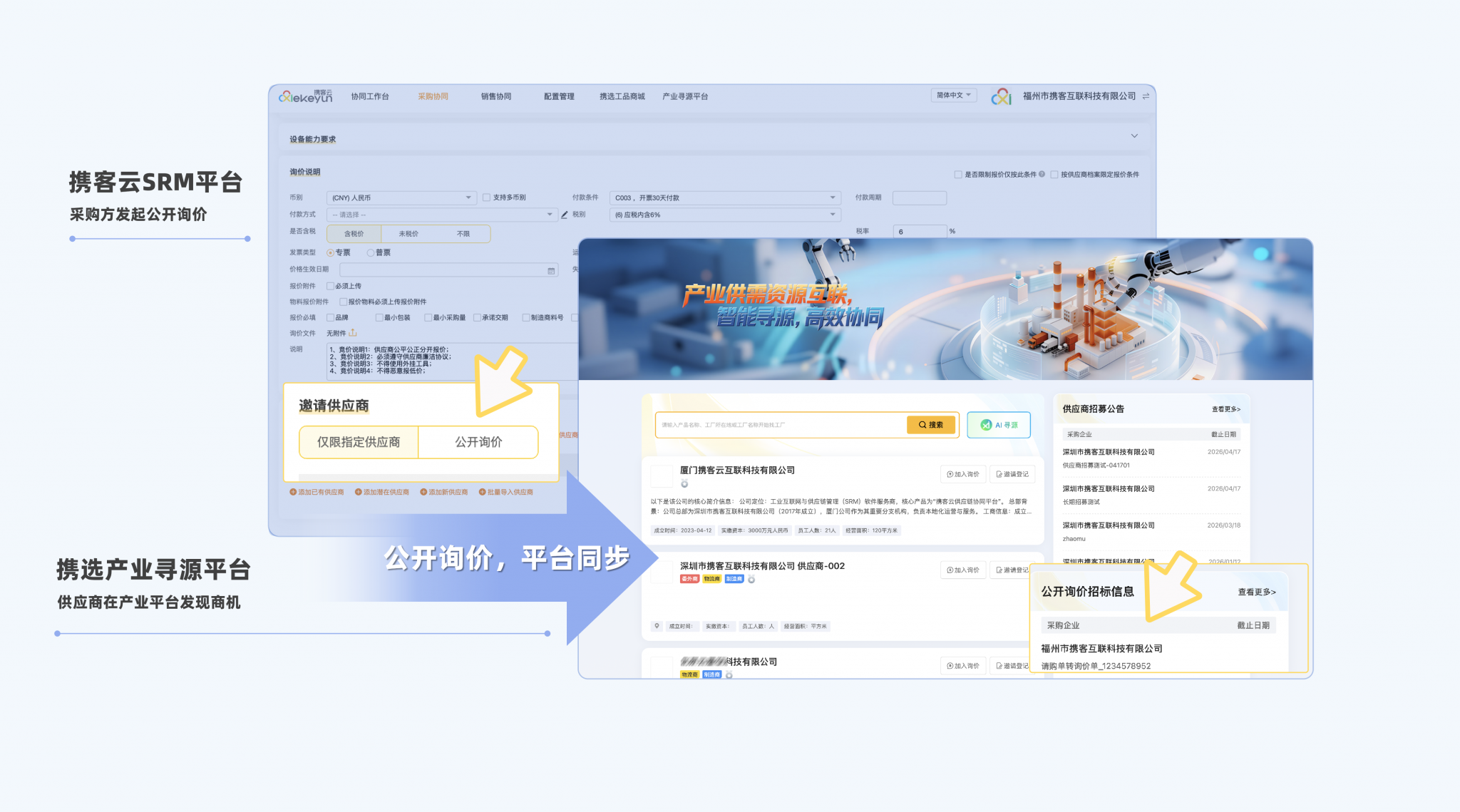Open the 币别 (CNY) 人民币 dropdown
The width and height of the screenshot is (1460, 812).
pos(401,197)
